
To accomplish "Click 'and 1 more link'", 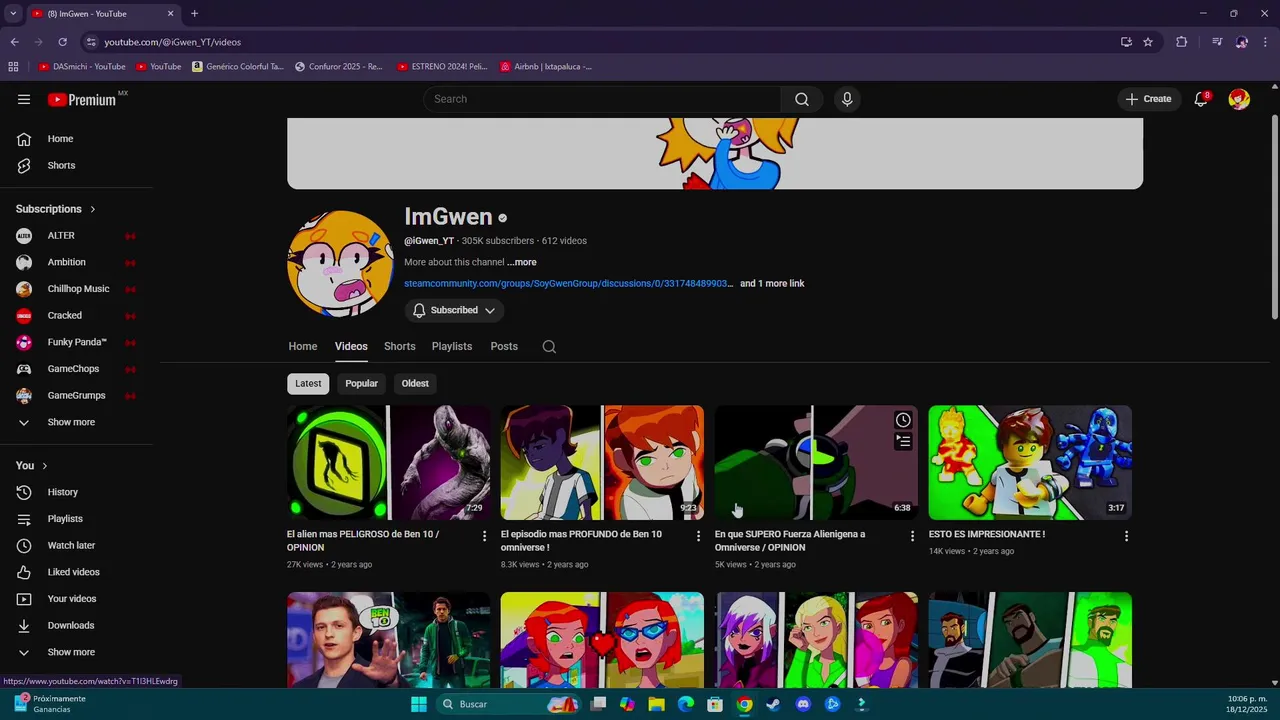I will click(x=772, y=284).
